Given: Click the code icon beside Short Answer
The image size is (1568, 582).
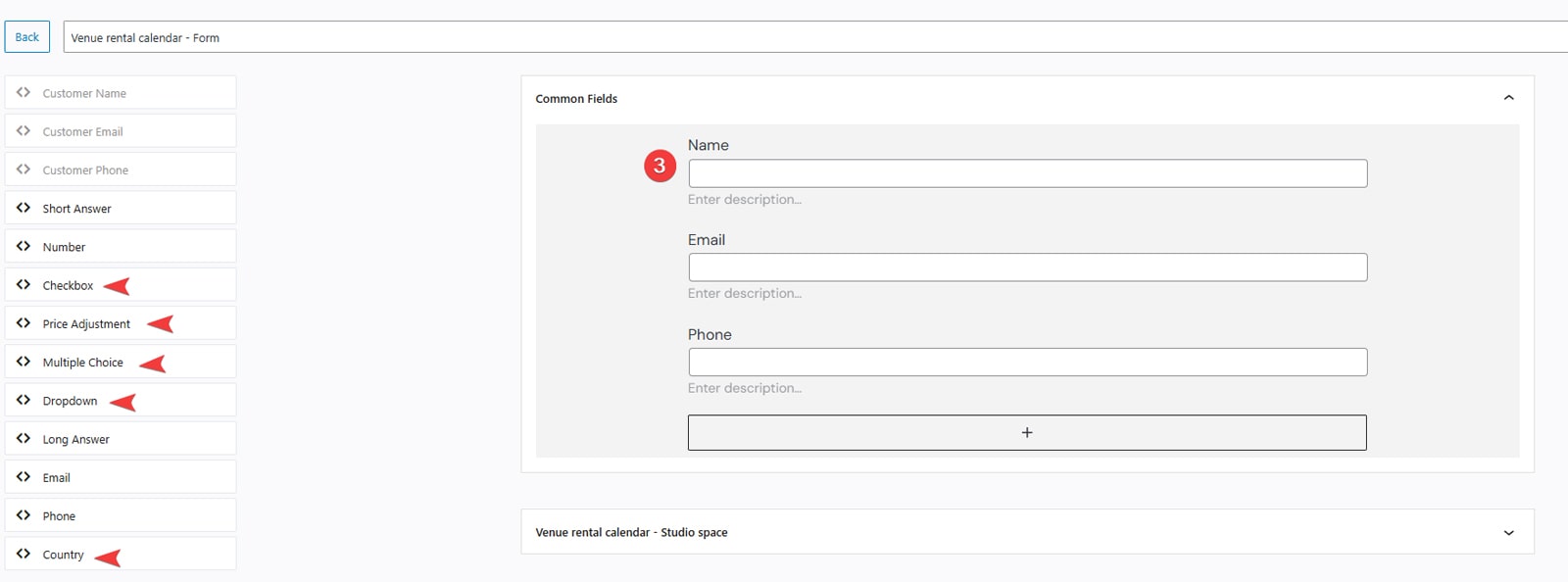Looking at the screenshot, I should pos(24,208).
